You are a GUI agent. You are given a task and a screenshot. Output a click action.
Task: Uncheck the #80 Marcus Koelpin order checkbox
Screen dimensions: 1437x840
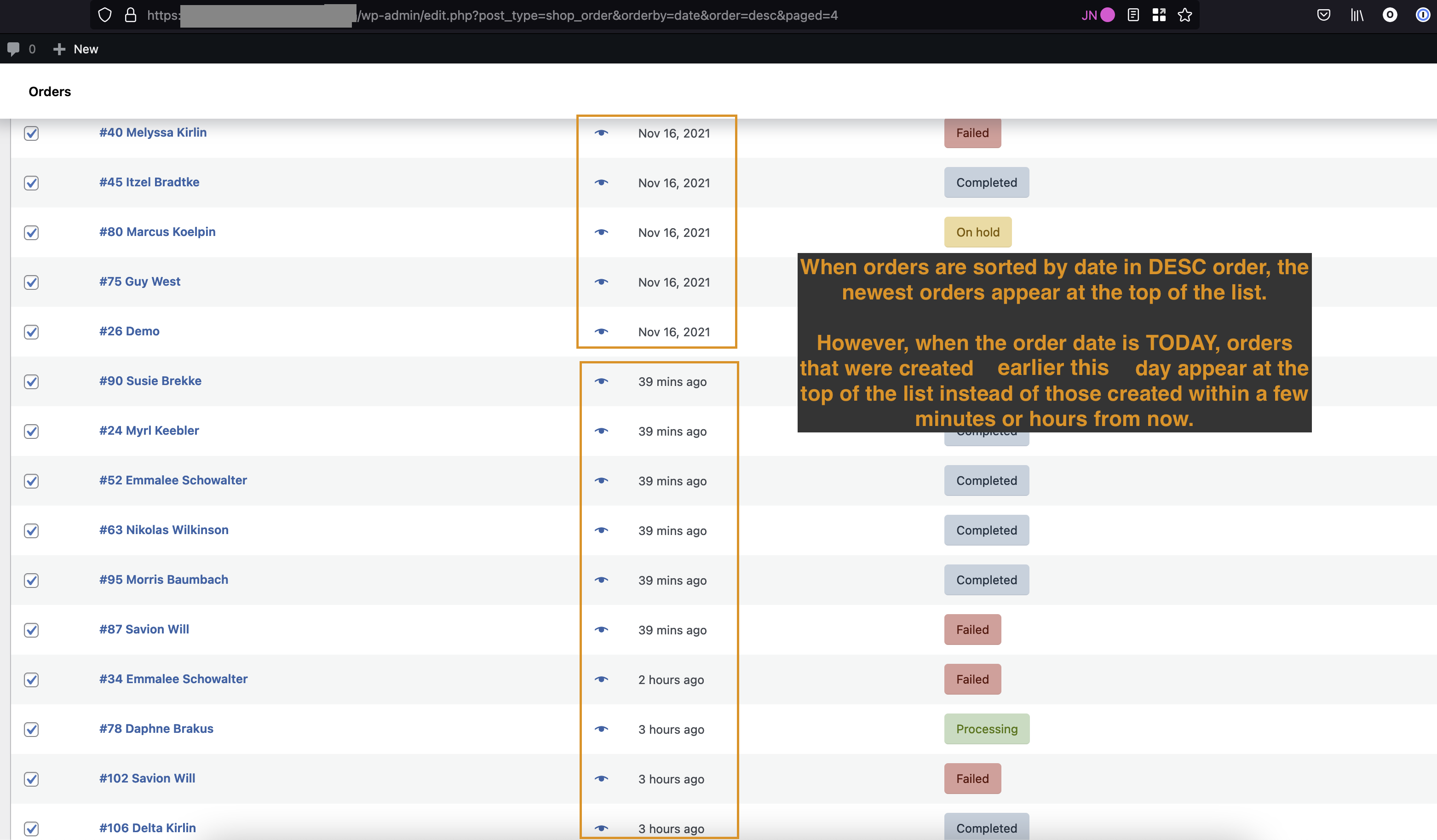tap(31, 232)
